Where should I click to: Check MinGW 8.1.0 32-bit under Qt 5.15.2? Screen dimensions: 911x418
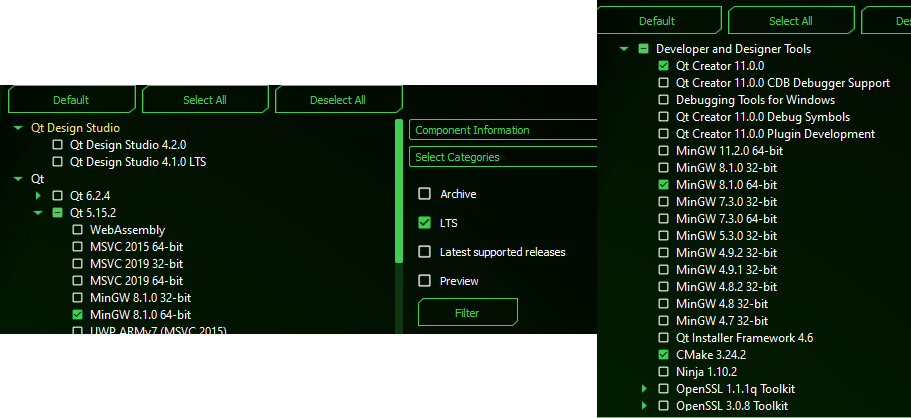77,298
